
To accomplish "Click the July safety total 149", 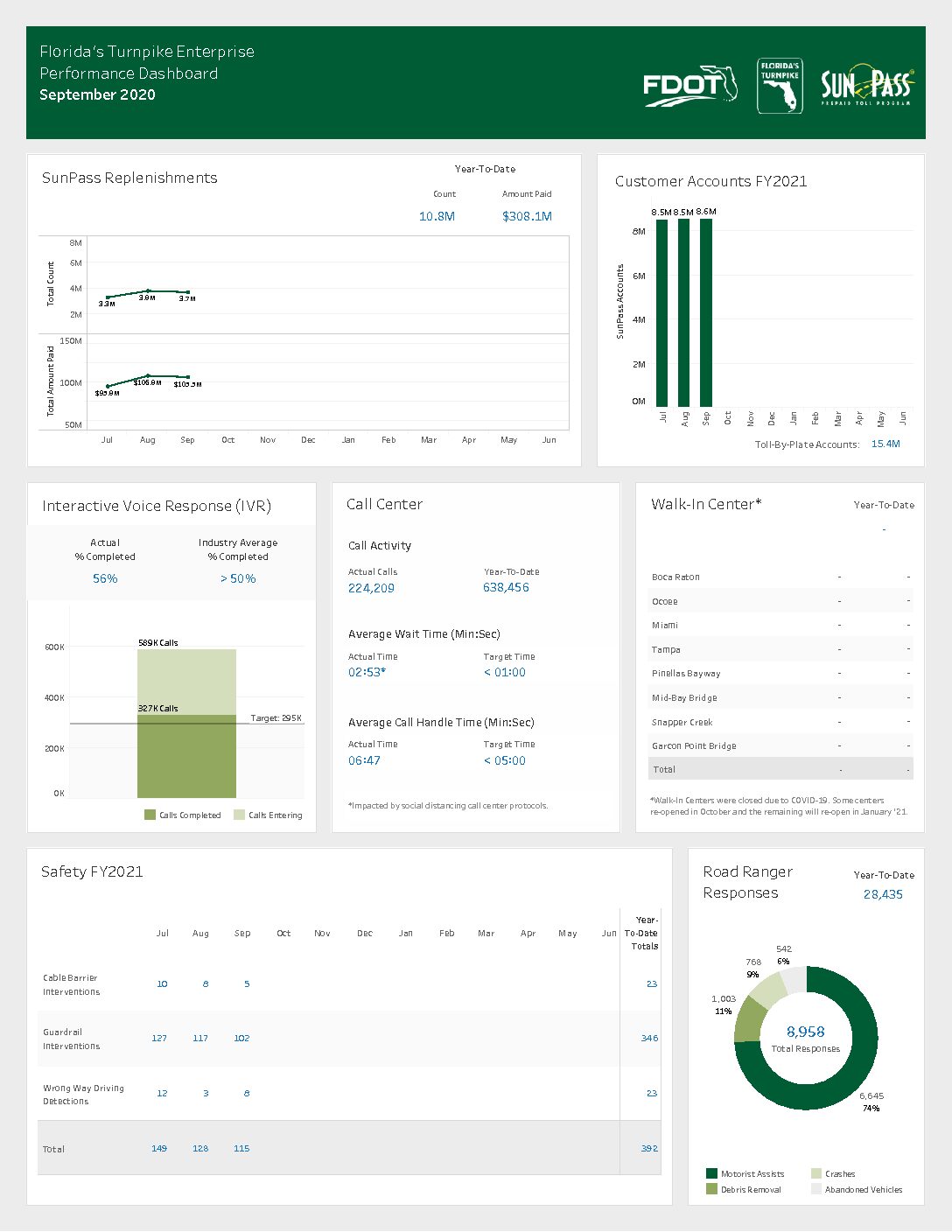I will (x=159, y=1148).
